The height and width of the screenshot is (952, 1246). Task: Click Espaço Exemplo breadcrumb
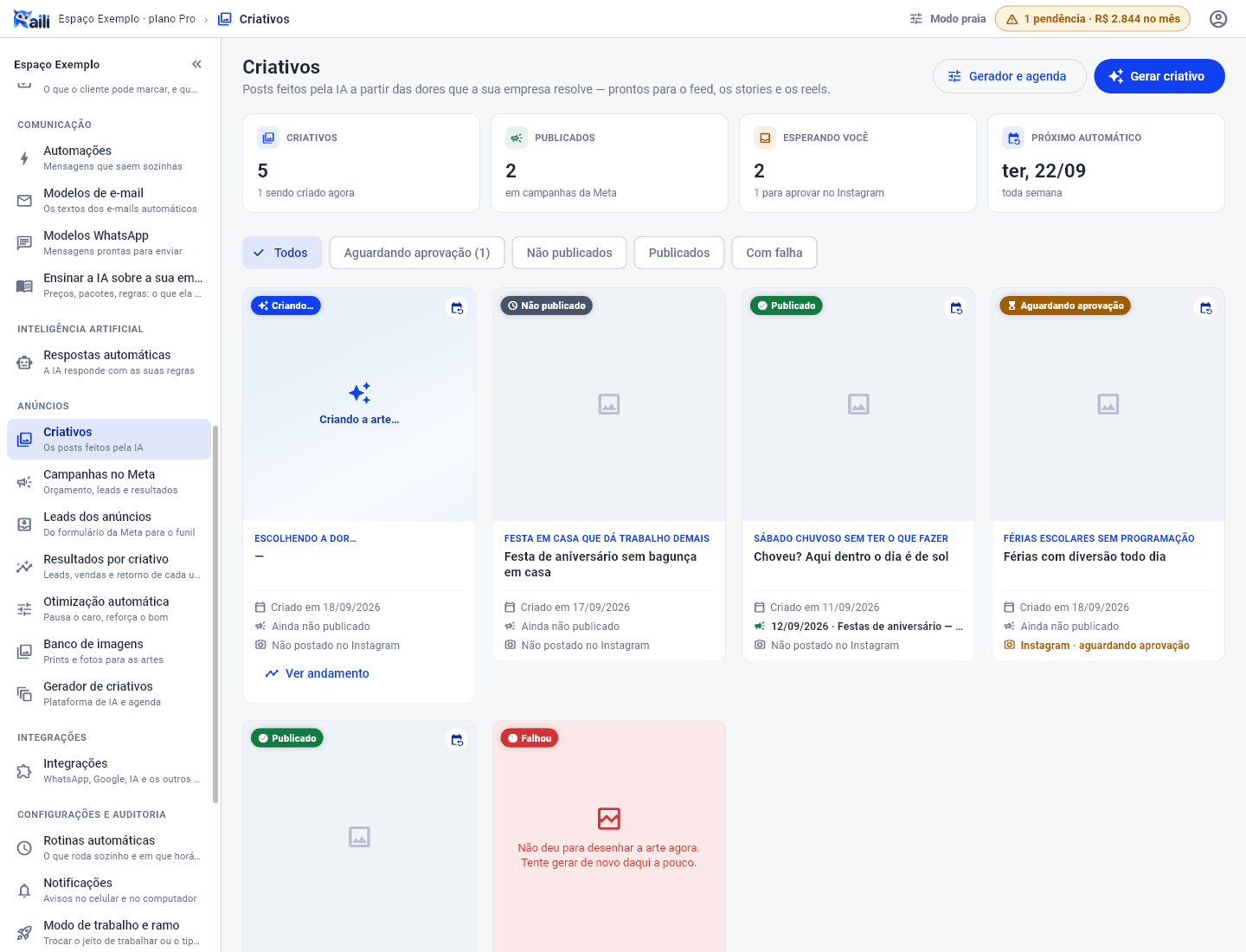coord(127,19)
